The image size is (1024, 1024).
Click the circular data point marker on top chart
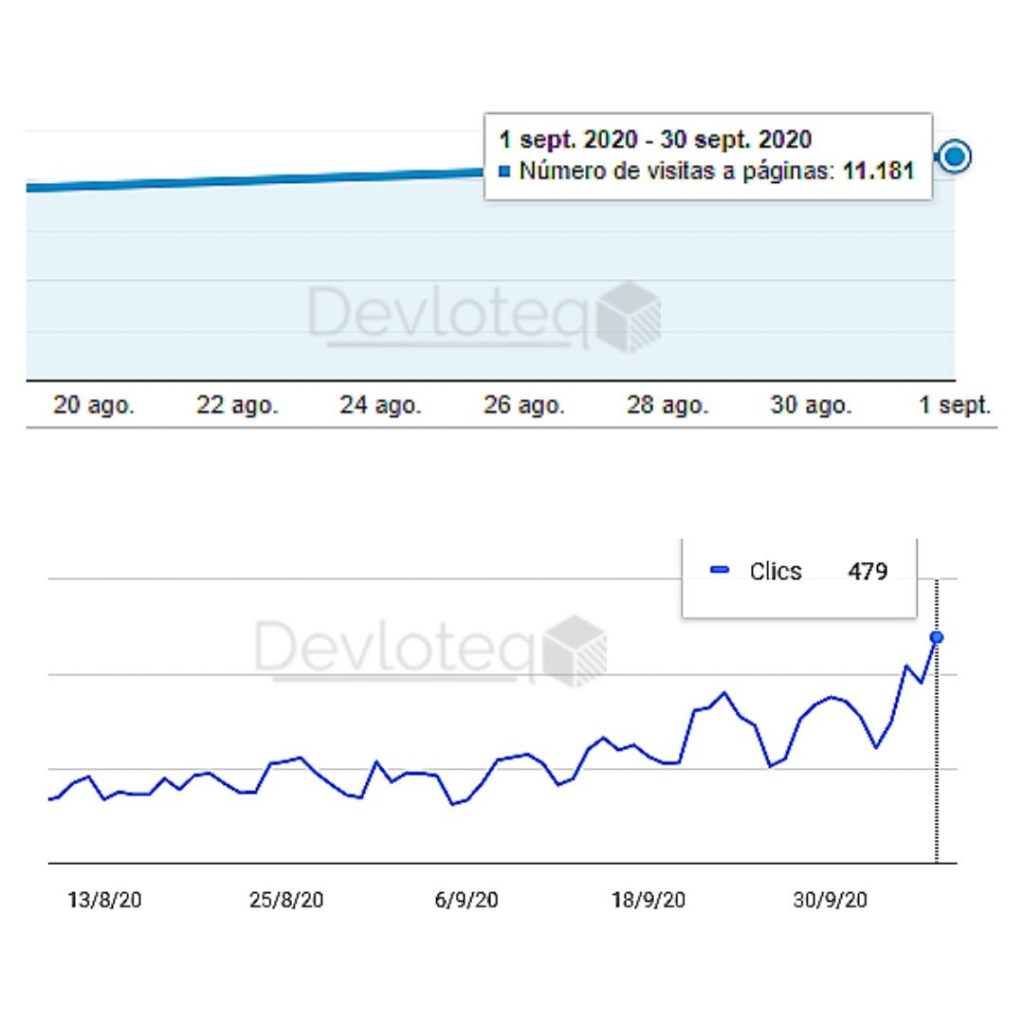coord(956,157)
